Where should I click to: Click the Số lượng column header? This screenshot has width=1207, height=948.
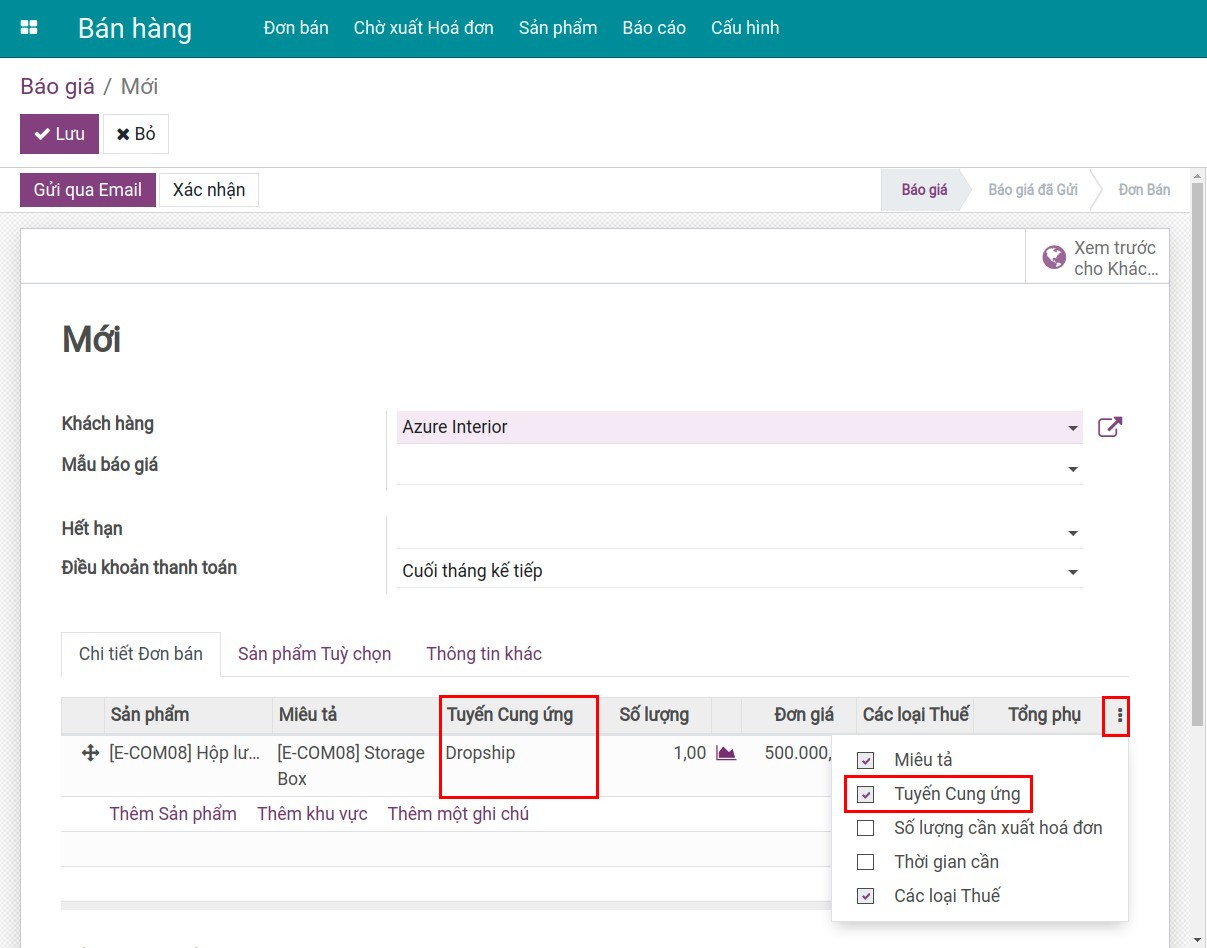656,715
